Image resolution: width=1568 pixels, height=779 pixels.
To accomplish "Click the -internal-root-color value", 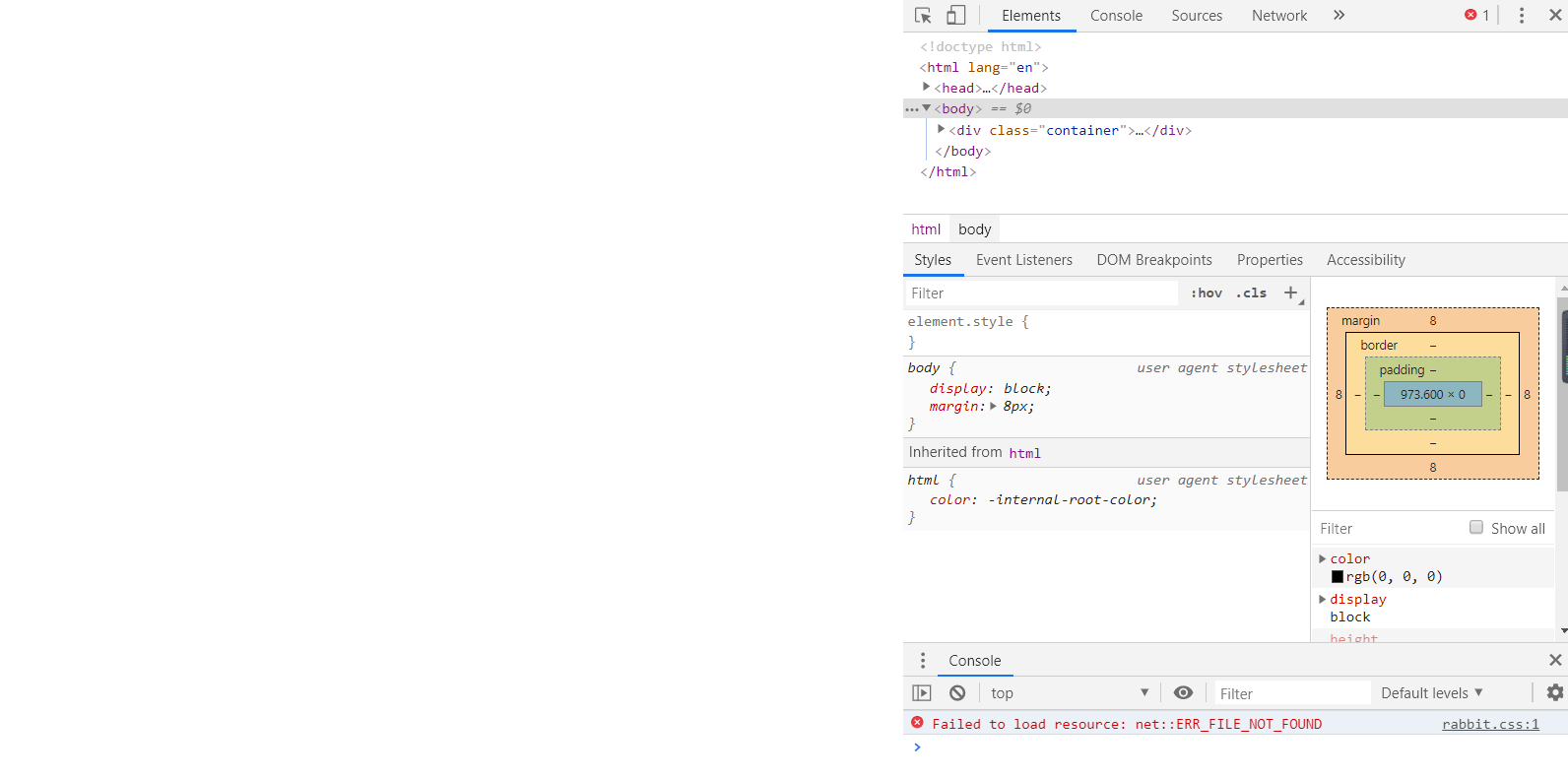I will point(1071,500).
